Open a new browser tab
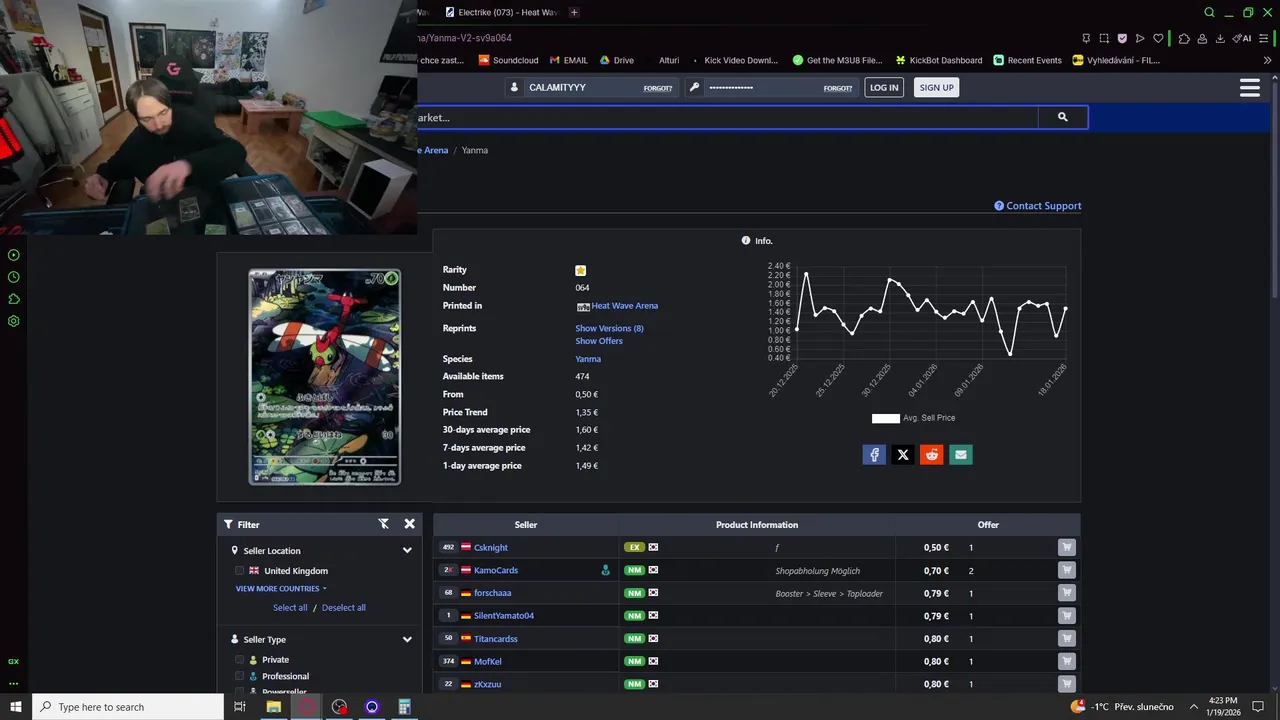 [x=574, y=12]
